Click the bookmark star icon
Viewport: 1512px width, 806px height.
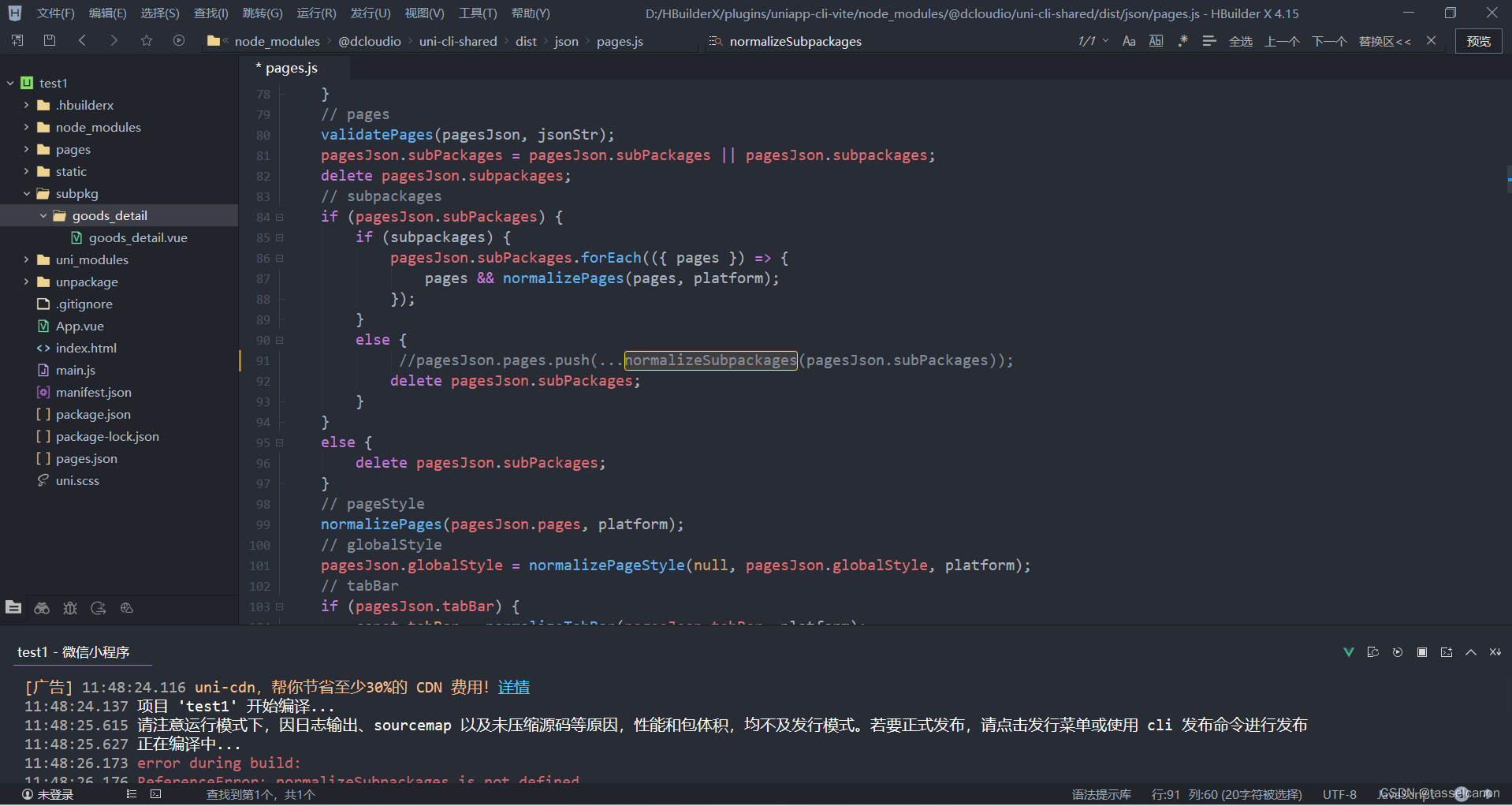[x=147, y=40]
